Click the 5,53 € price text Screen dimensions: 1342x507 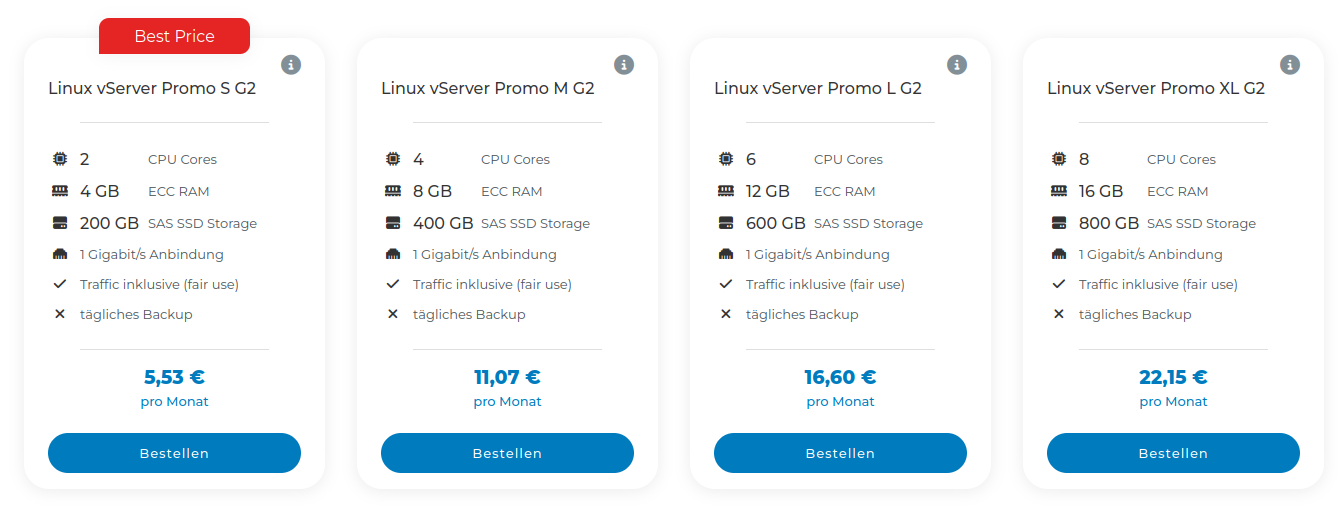[x=174, y=377]
